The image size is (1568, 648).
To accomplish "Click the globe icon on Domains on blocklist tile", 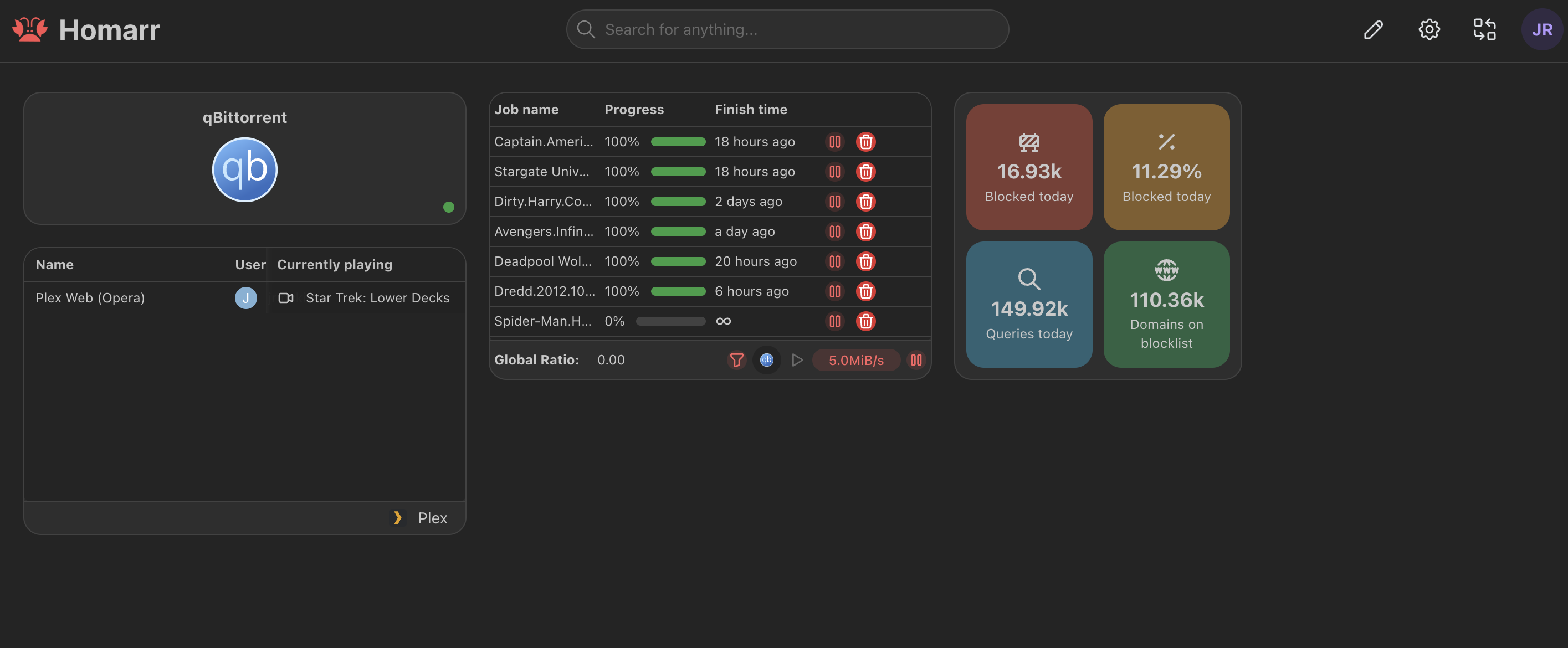I will click(1166, 270).
